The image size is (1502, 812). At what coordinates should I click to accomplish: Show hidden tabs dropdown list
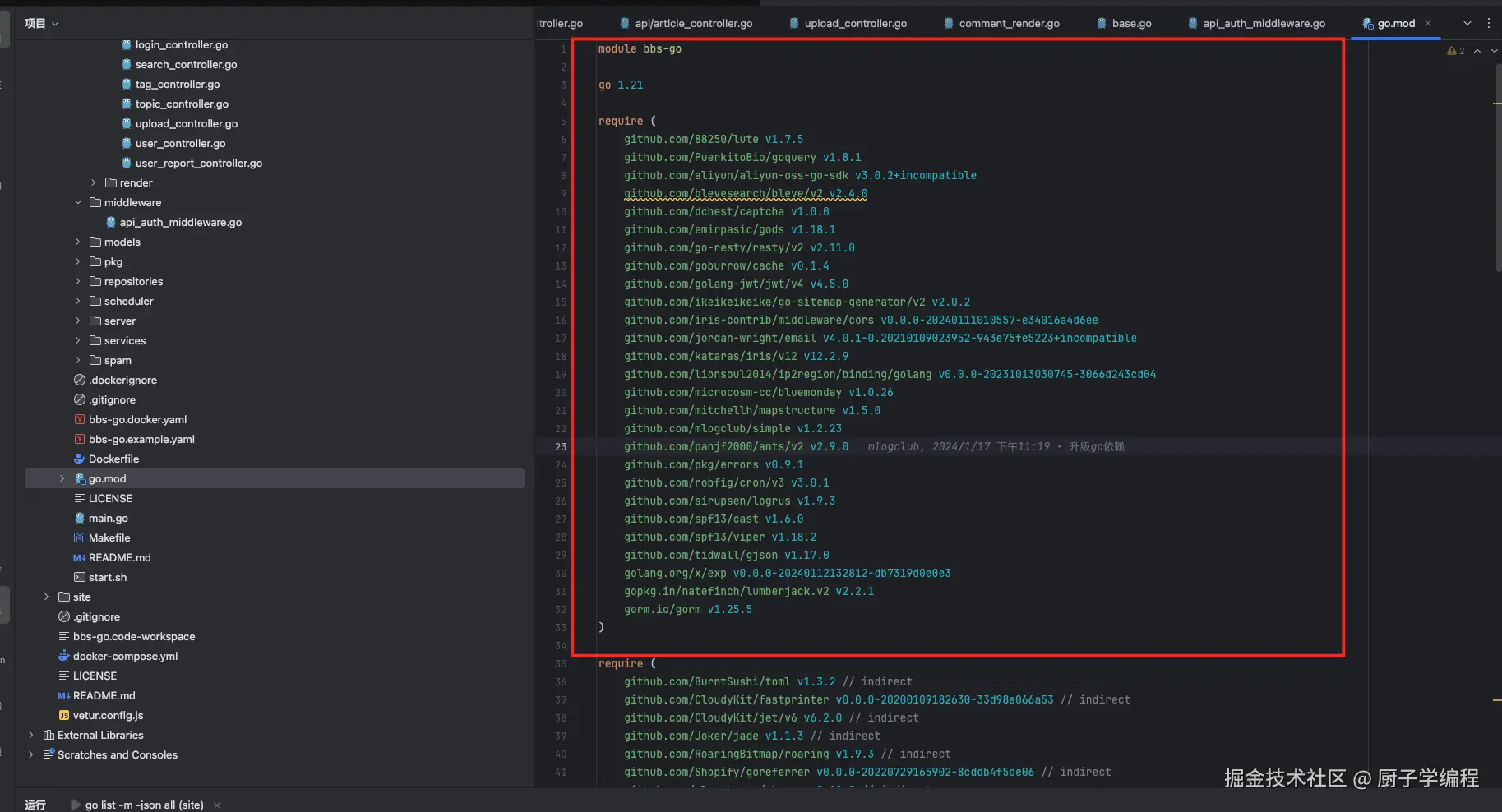click(x=1467, y=24)
